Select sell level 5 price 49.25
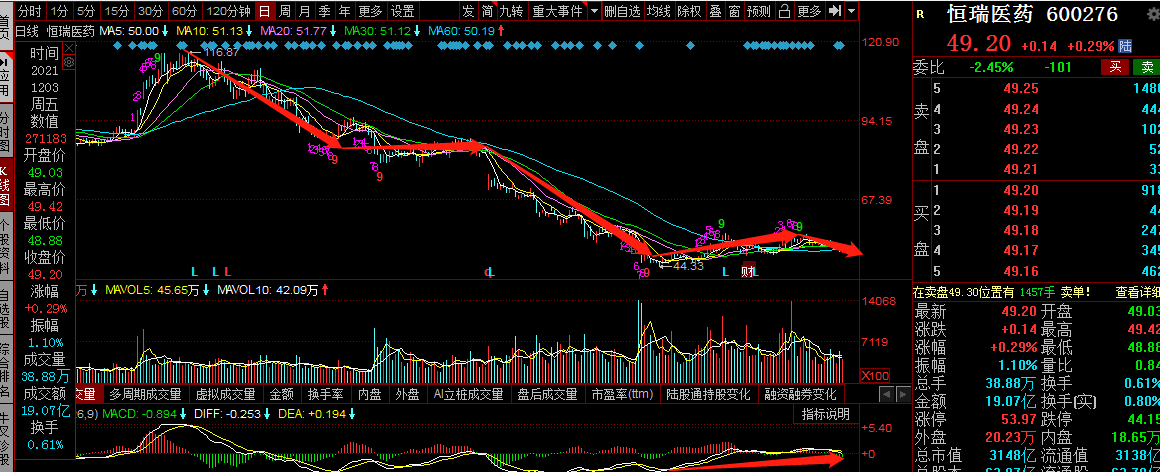1160x472 pixels. (1022, 89)
